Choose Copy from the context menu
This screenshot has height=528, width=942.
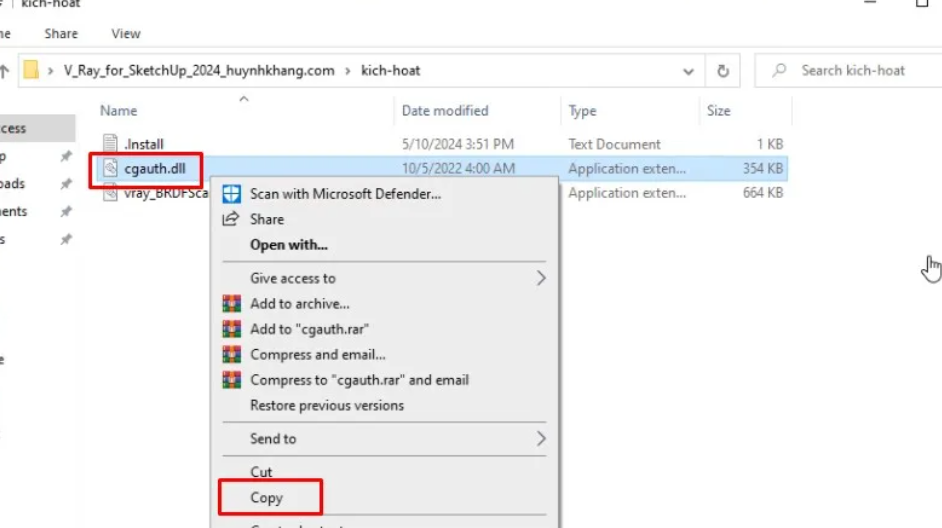[x=267, y=497]
